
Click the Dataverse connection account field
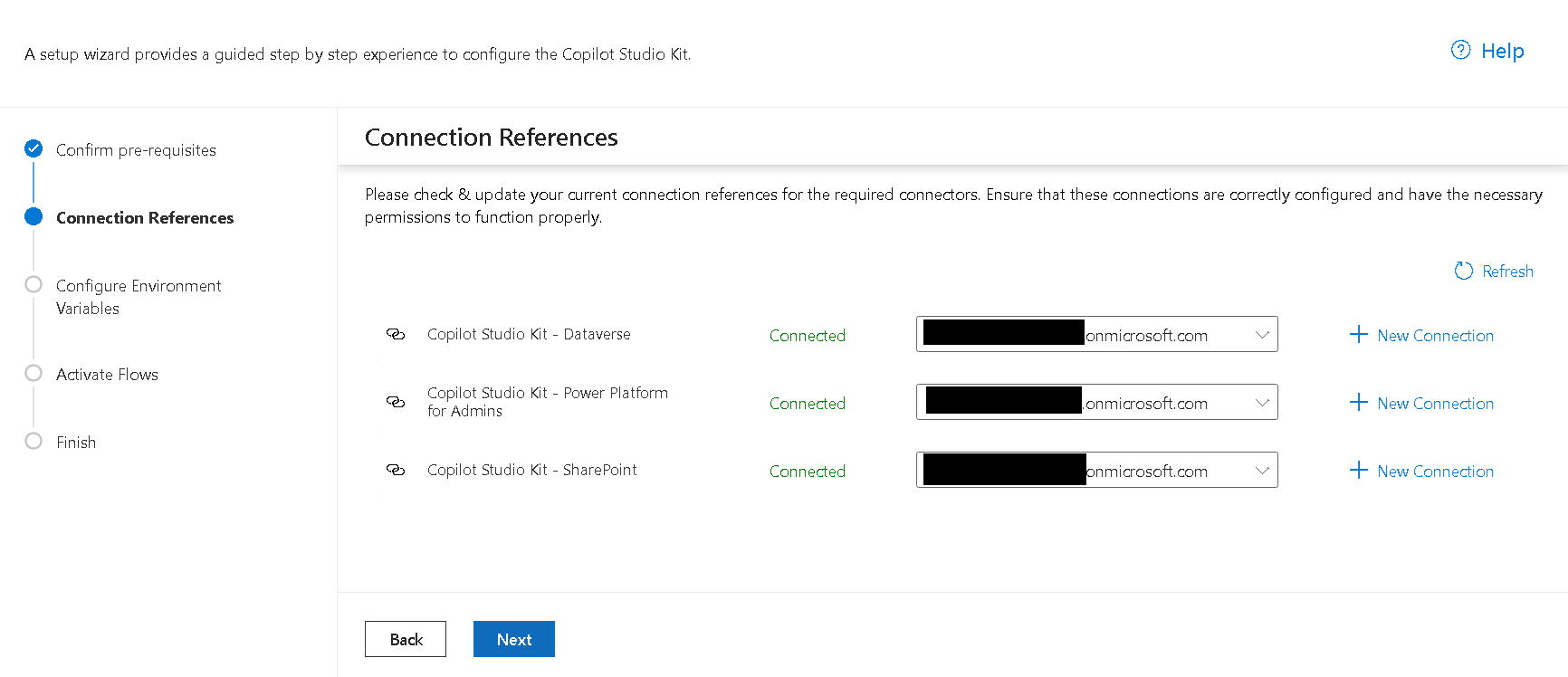click(x=1097, y=334)
